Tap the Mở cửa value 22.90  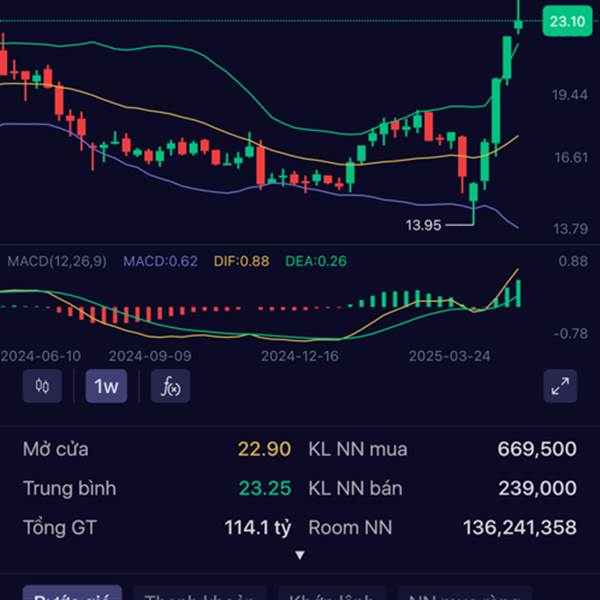click(264, 449)
